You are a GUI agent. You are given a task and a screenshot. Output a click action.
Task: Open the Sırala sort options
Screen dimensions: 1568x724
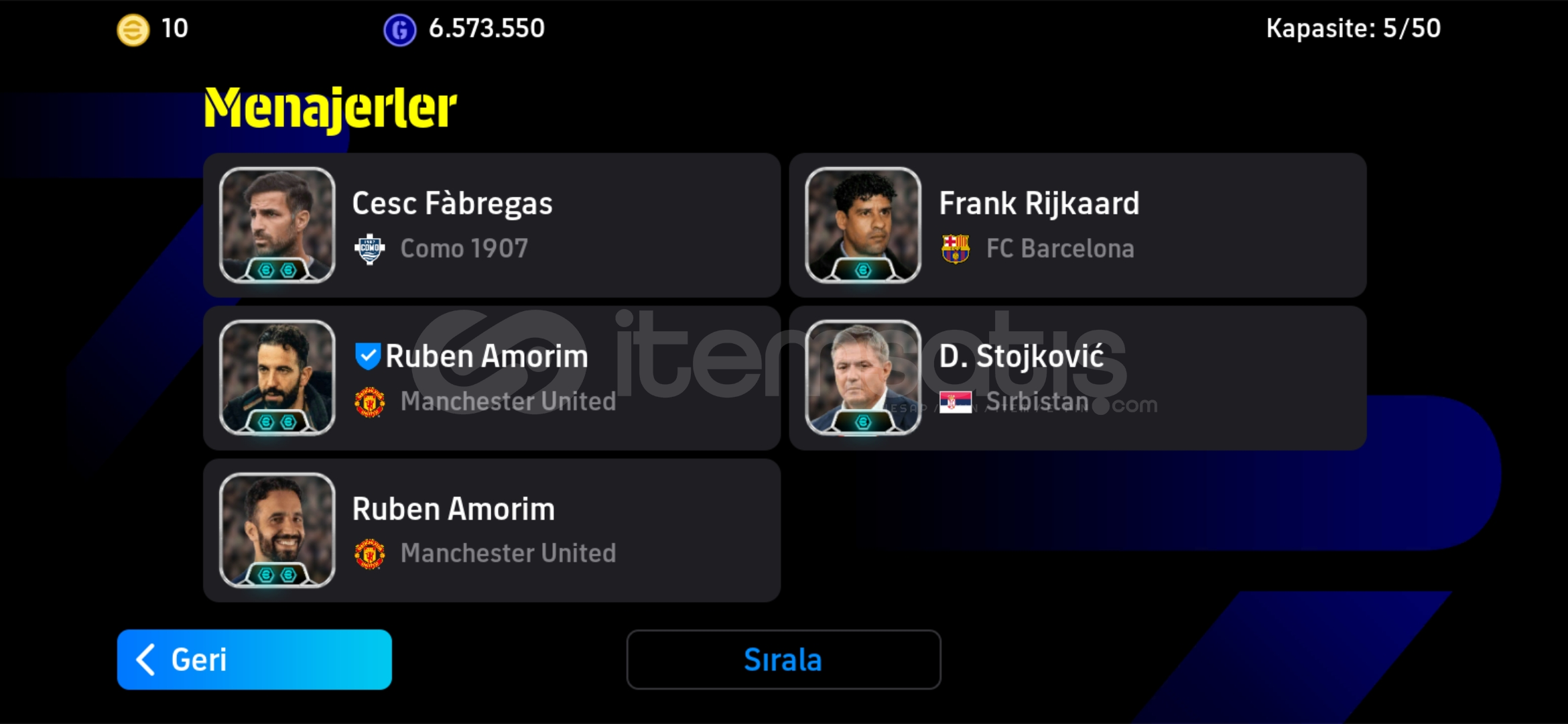783,660
